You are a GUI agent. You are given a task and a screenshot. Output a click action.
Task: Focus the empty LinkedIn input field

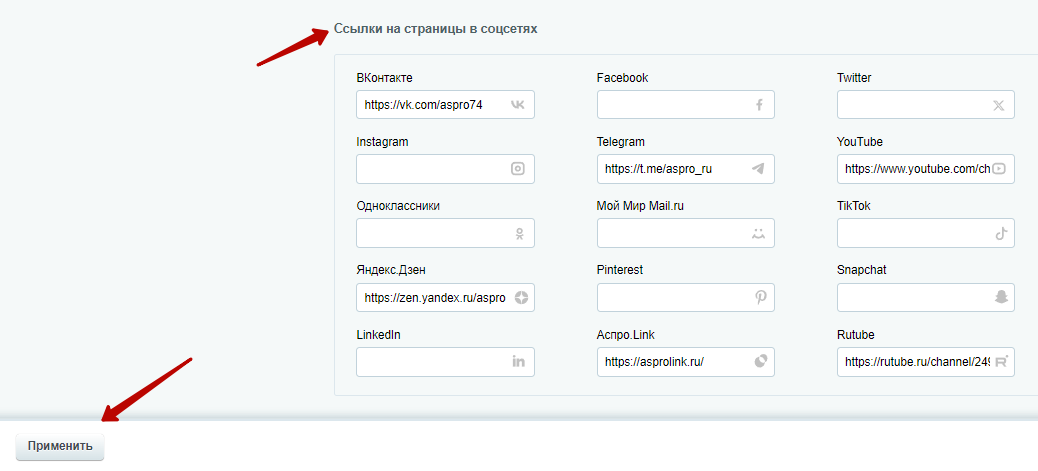point(445,362)
